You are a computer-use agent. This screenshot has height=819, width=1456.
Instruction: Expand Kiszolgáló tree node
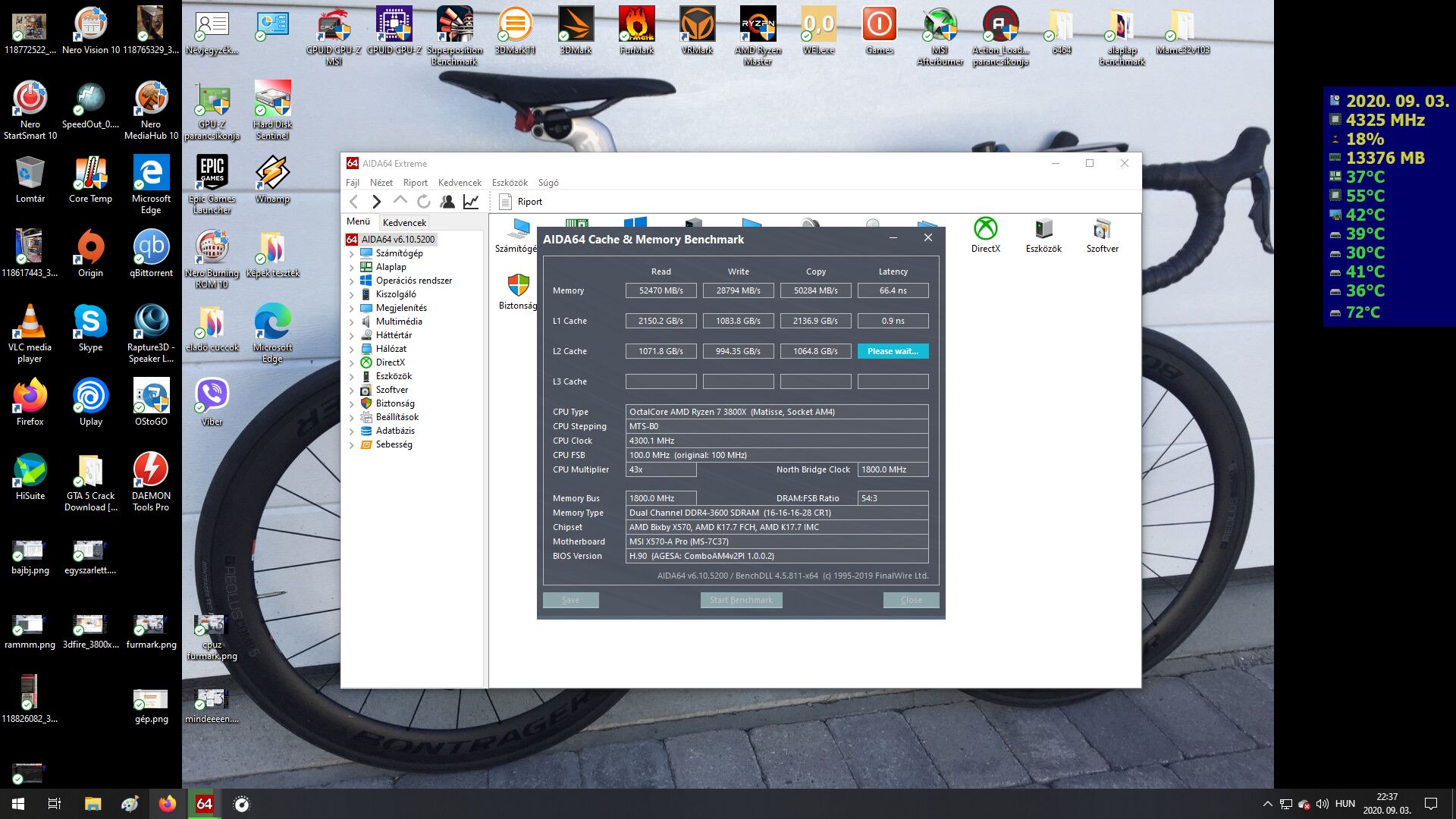(351, 295)
